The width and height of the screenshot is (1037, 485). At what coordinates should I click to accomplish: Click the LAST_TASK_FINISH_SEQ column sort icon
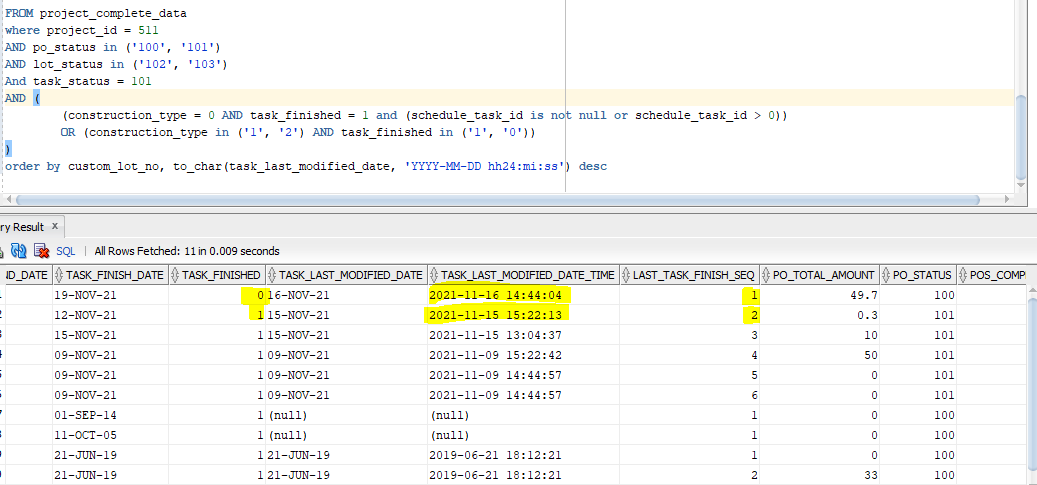[x=626, y=275]
